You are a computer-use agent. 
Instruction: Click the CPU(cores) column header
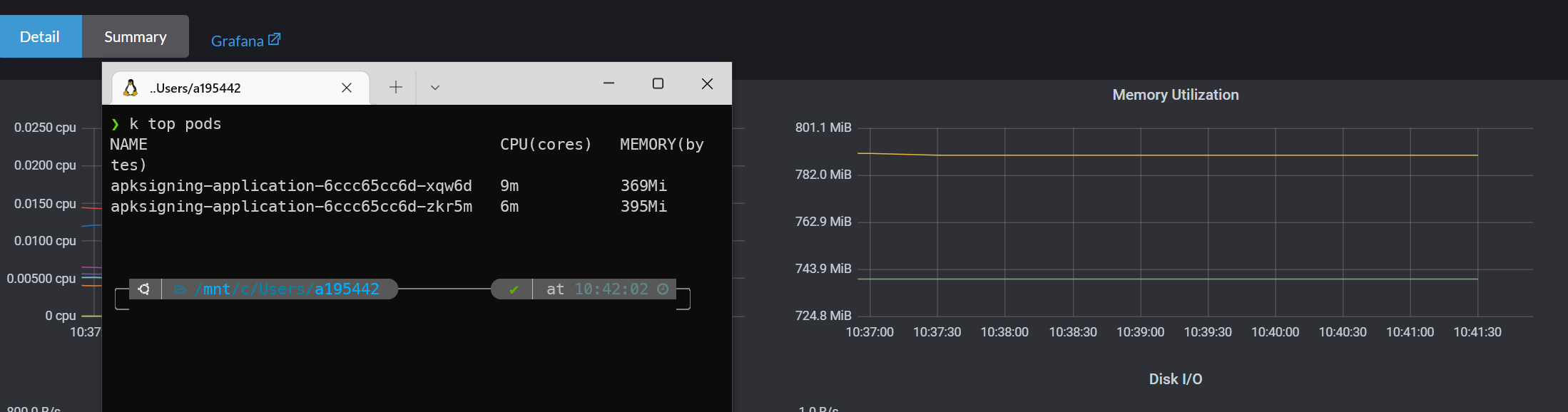[x=546, y=145]
